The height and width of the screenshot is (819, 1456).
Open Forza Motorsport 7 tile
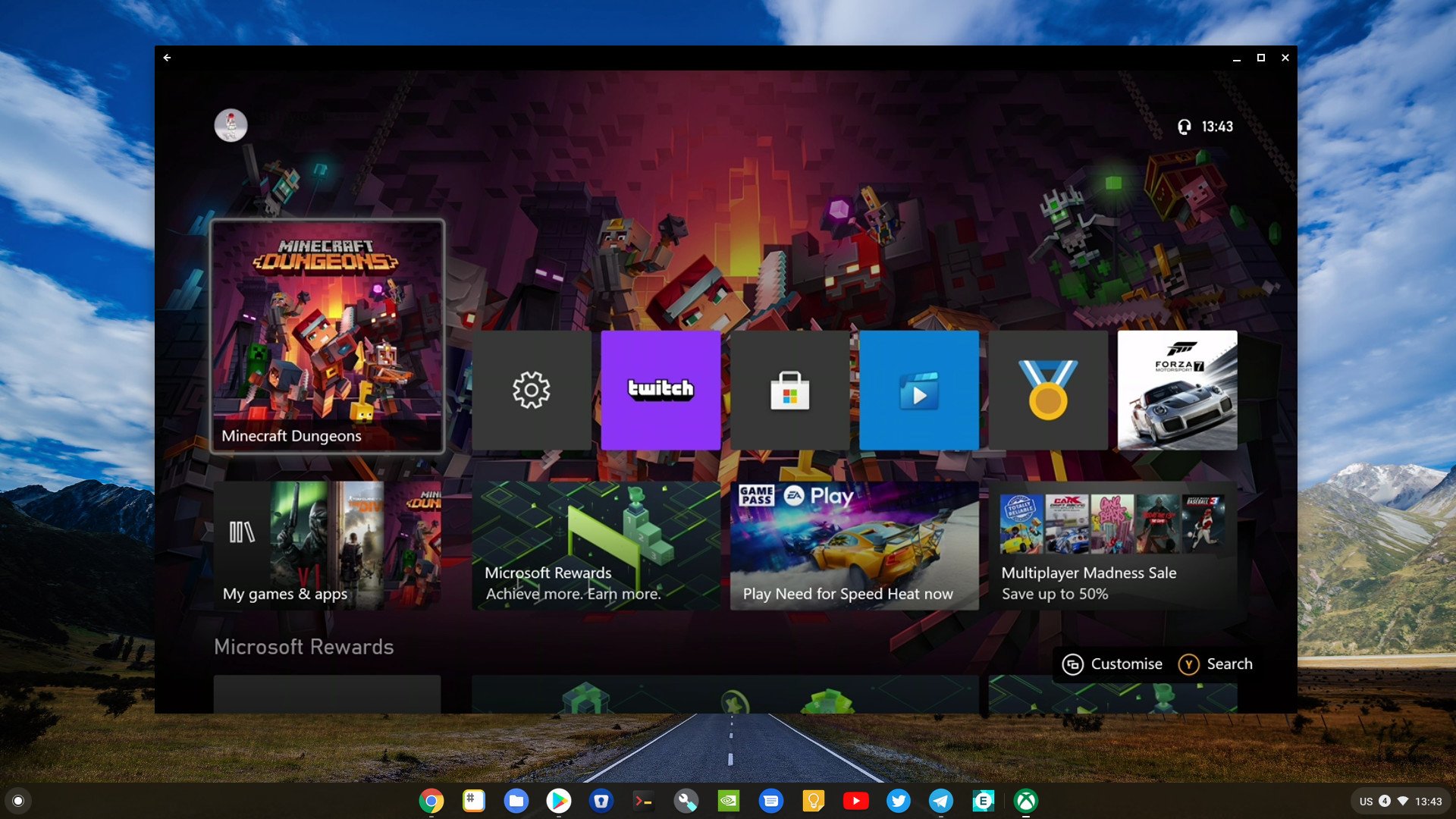pos(1177,390)
